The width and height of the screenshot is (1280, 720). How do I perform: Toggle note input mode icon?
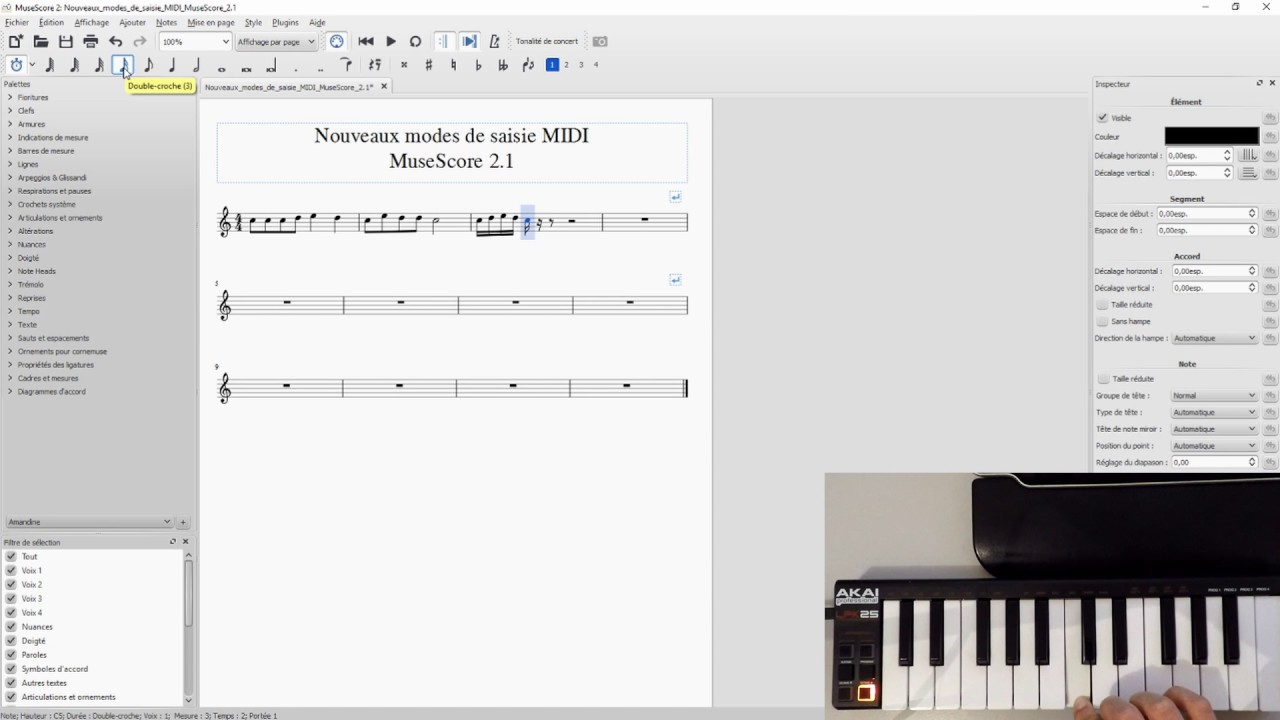(16, 65)
